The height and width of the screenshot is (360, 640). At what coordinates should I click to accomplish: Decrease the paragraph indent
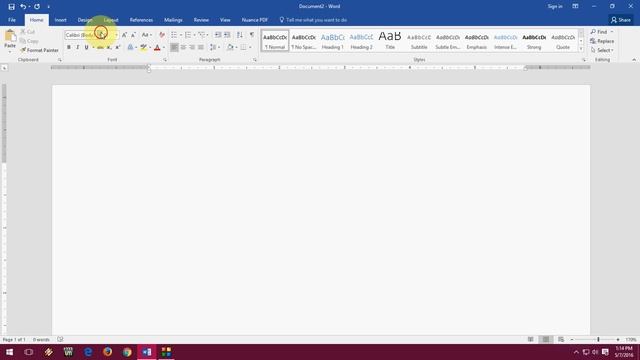[218, 35]
